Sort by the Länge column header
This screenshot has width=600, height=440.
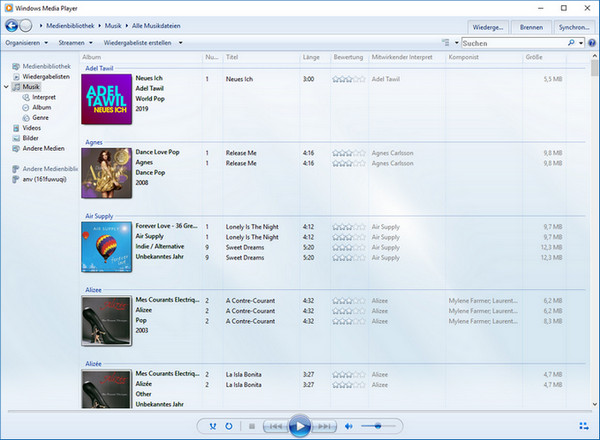pyautogui.click(x=315, y=57)
